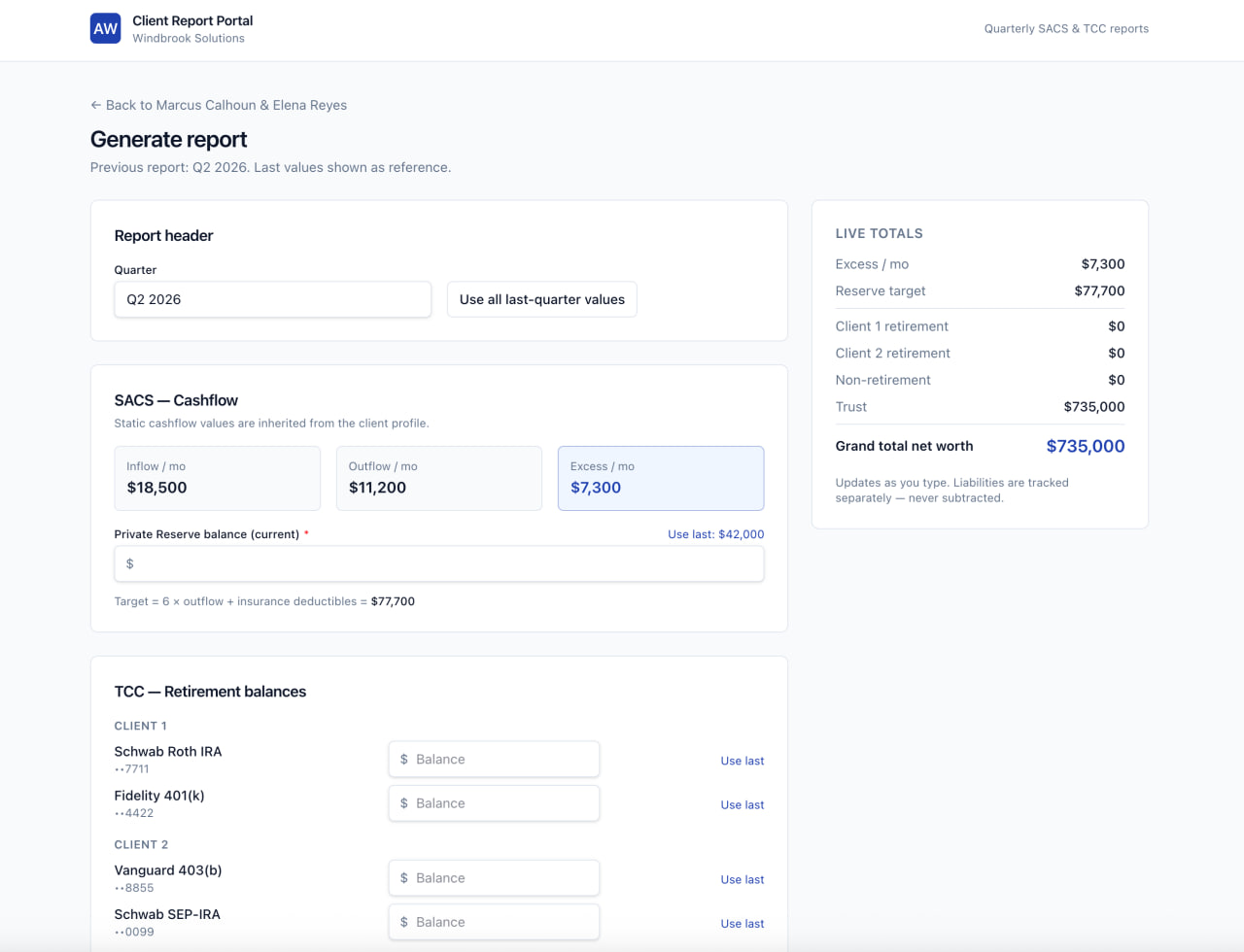Select the Inflow / mo card
Screen dimensions: 1244x952
point(218,478)
